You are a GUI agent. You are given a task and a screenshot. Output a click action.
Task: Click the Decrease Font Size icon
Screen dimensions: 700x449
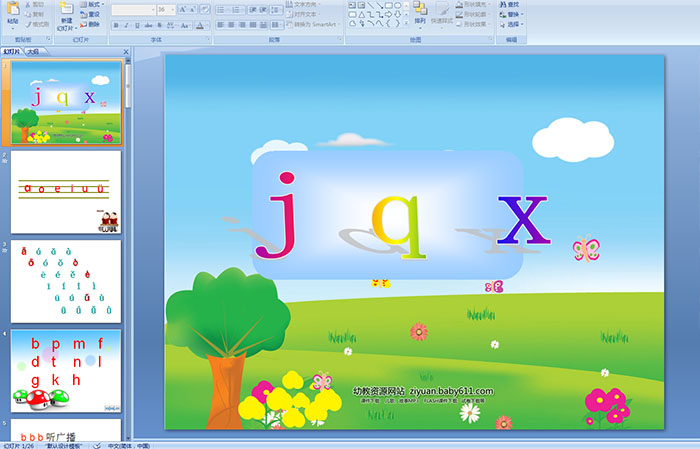click(193, 9)
